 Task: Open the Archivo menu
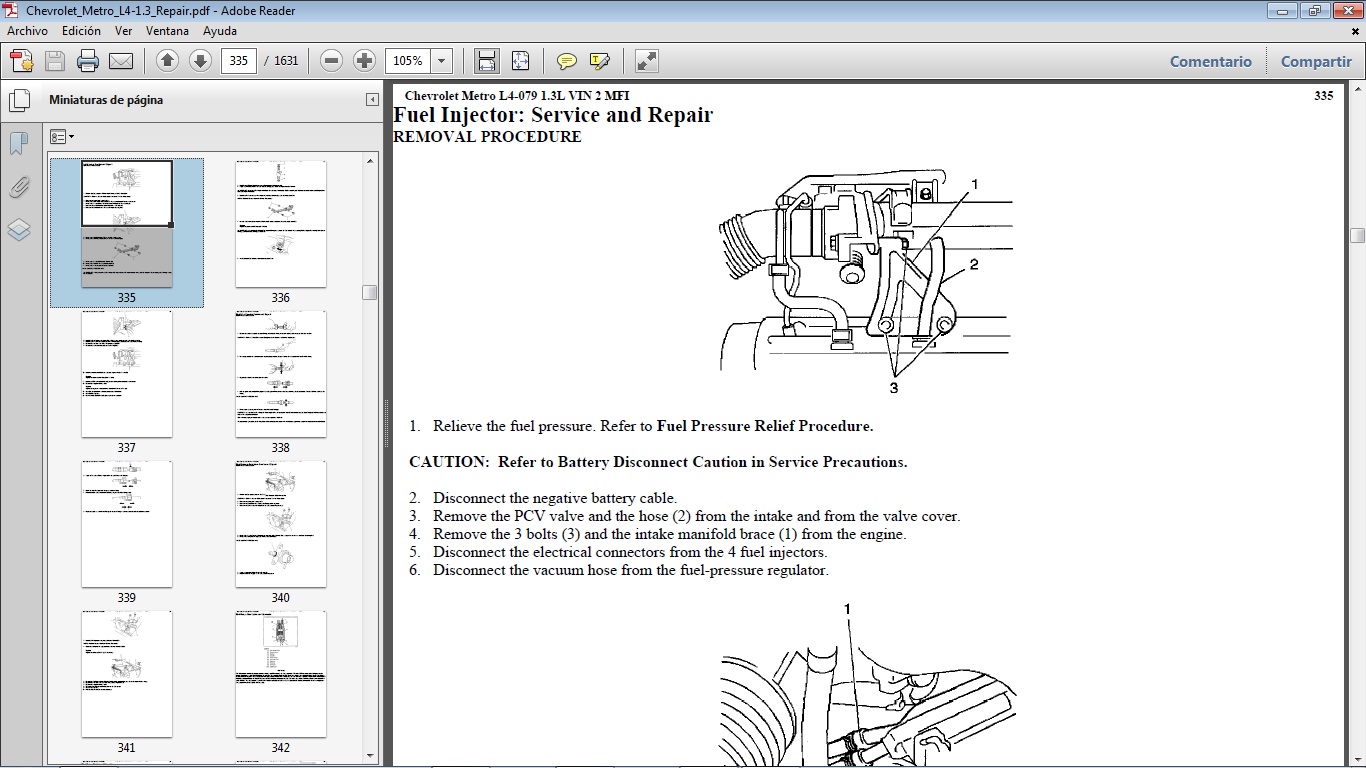coord(27,30)
